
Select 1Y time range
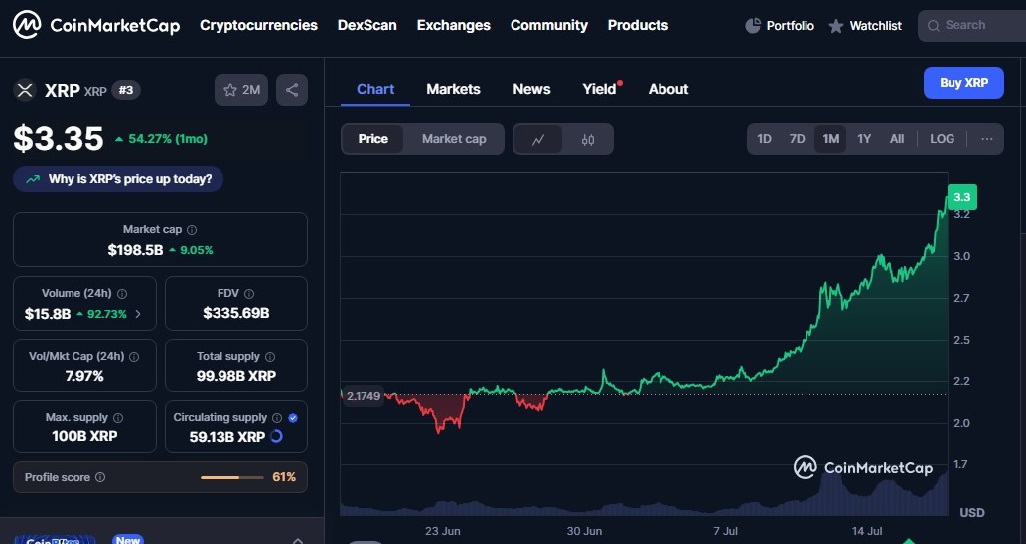point(864,139)
